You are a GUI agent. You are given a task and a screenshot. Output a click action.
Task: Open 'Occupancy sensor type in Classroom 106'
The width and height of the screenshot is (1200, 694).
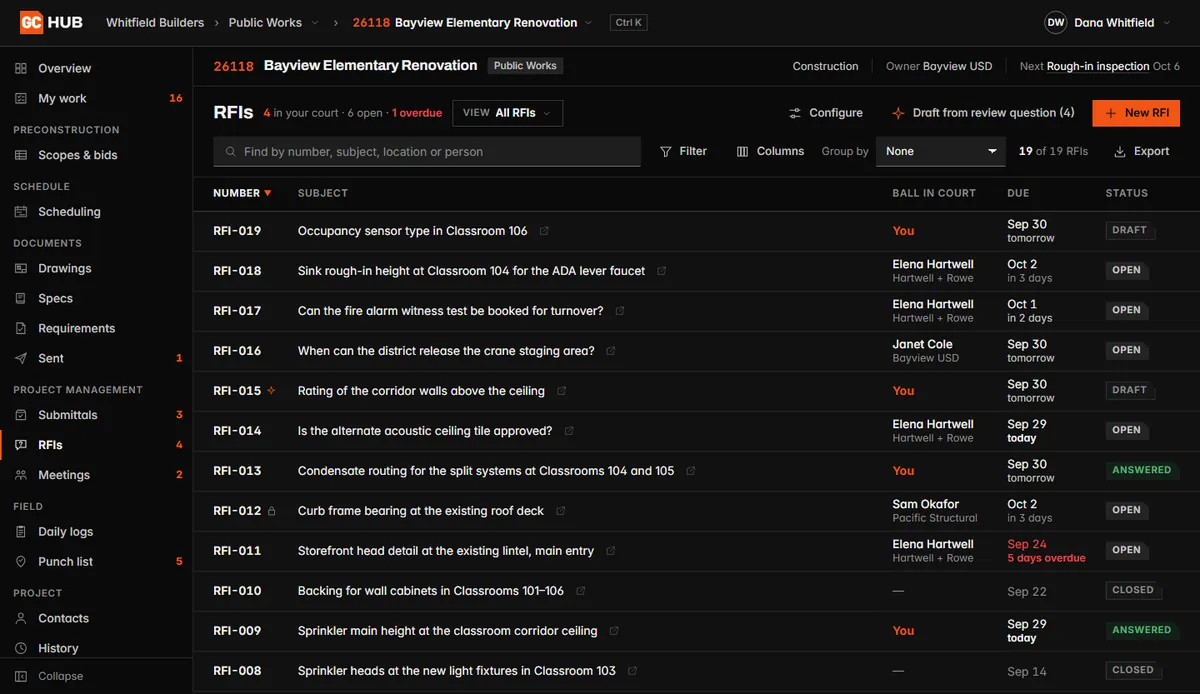pos(412,231)
